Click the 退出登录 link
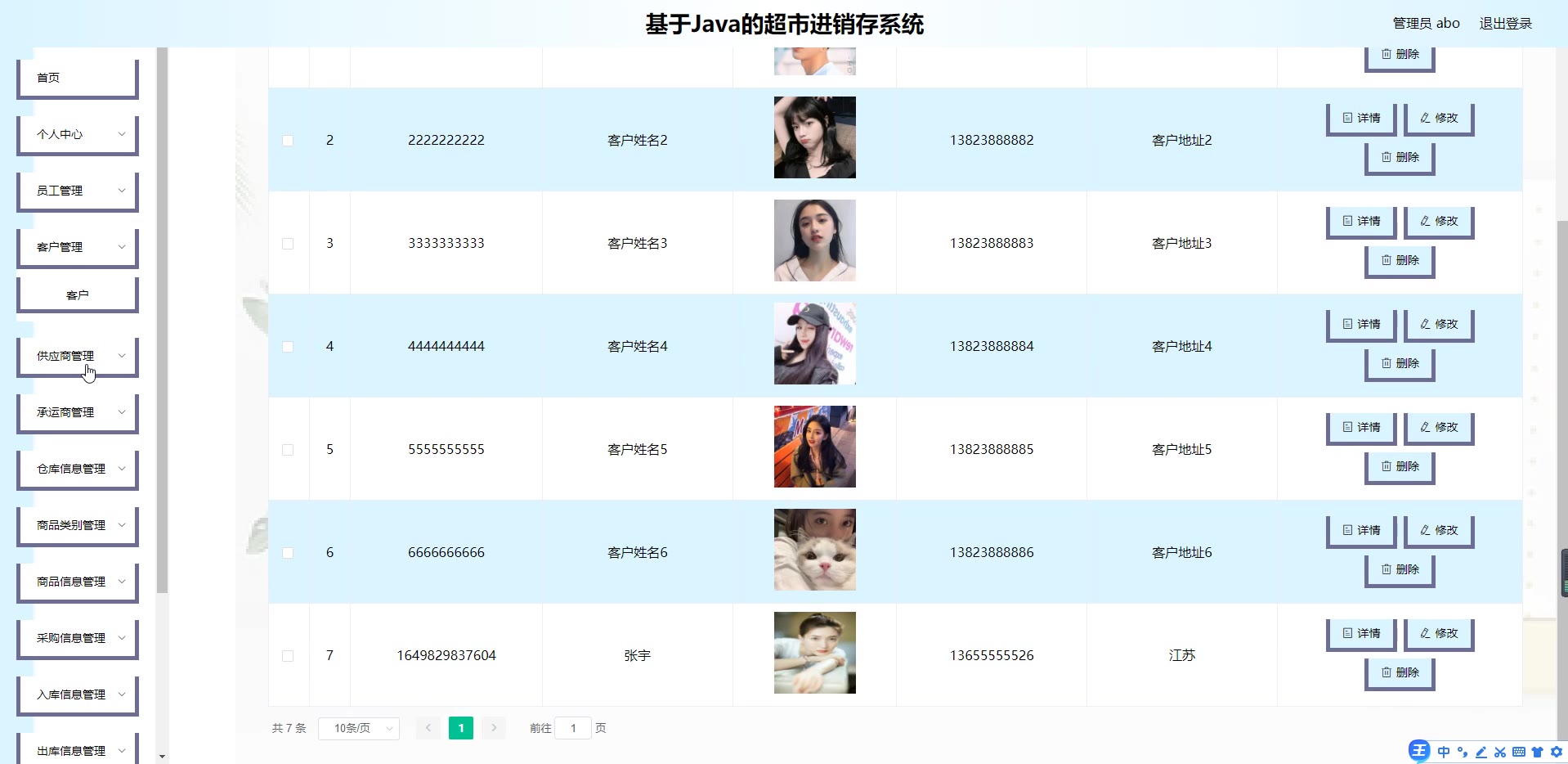The image size is (1568, 764). click(1506, 24)
